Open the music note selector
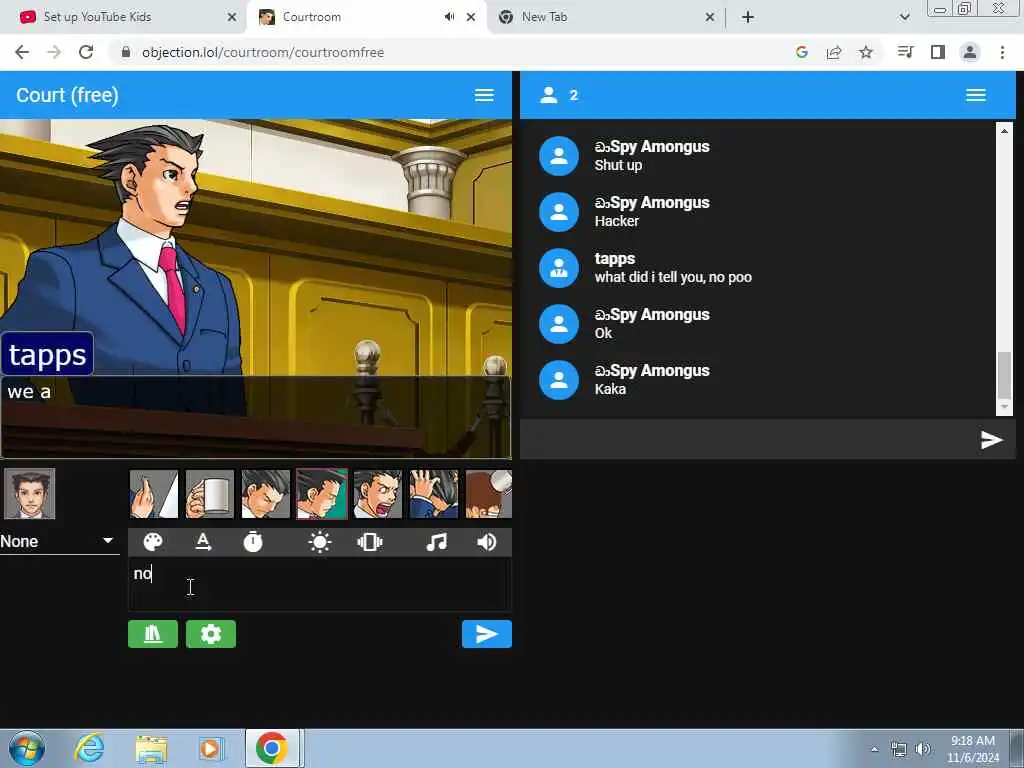The width and height of the screenshot is (1024, 768). coord(436,542)
